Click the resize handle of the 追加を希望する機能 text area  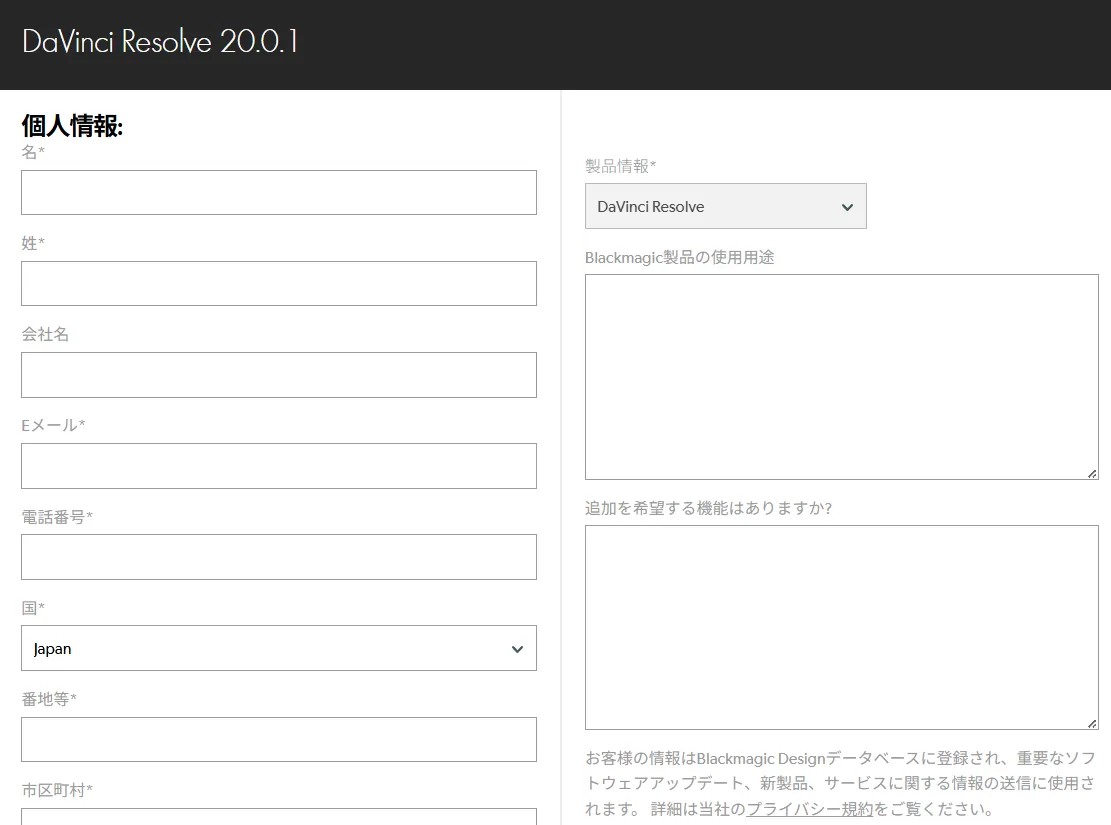point(1093,724)
